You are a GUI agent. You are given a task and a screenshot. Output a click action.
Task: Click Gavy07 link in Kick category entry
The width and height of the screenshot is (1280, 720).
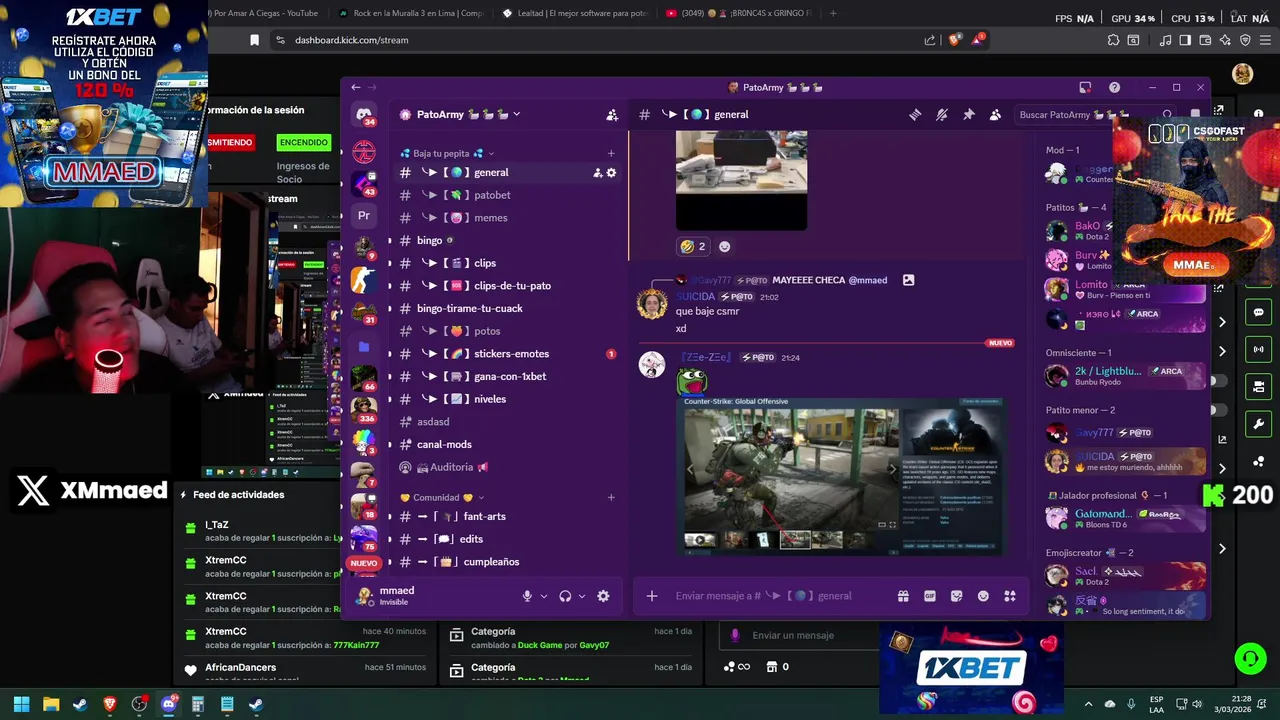594,645
